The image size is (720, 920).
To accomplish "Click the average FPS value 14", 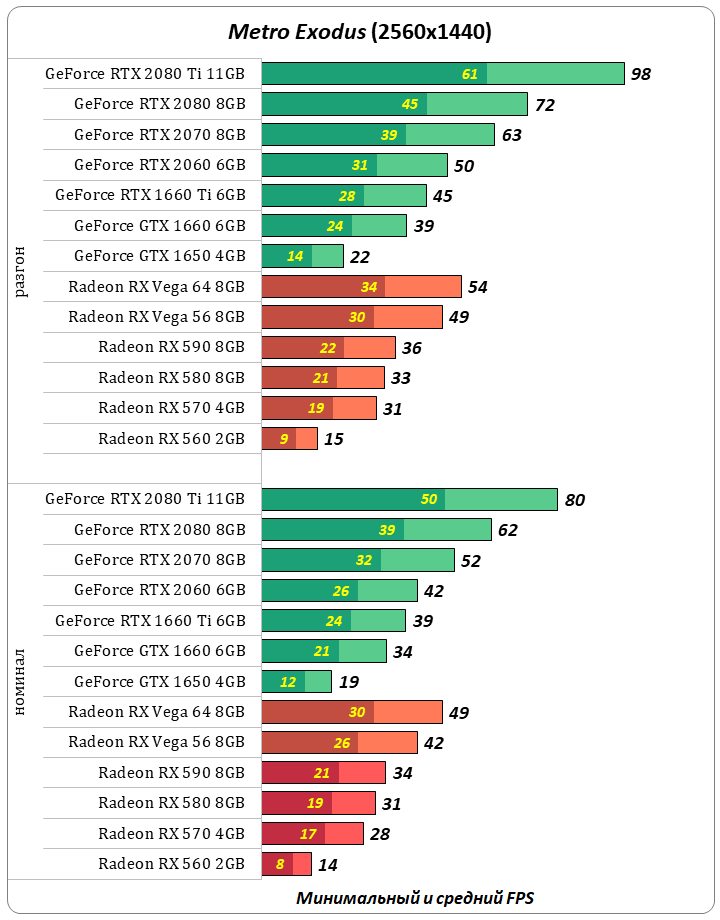I will point(327,864).
